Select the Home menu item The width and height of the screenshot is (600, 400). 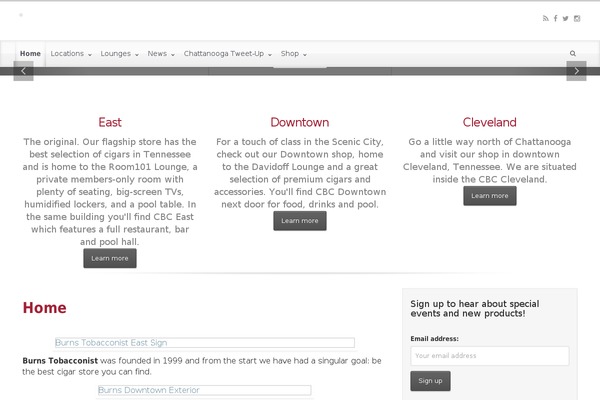[30, 54]
